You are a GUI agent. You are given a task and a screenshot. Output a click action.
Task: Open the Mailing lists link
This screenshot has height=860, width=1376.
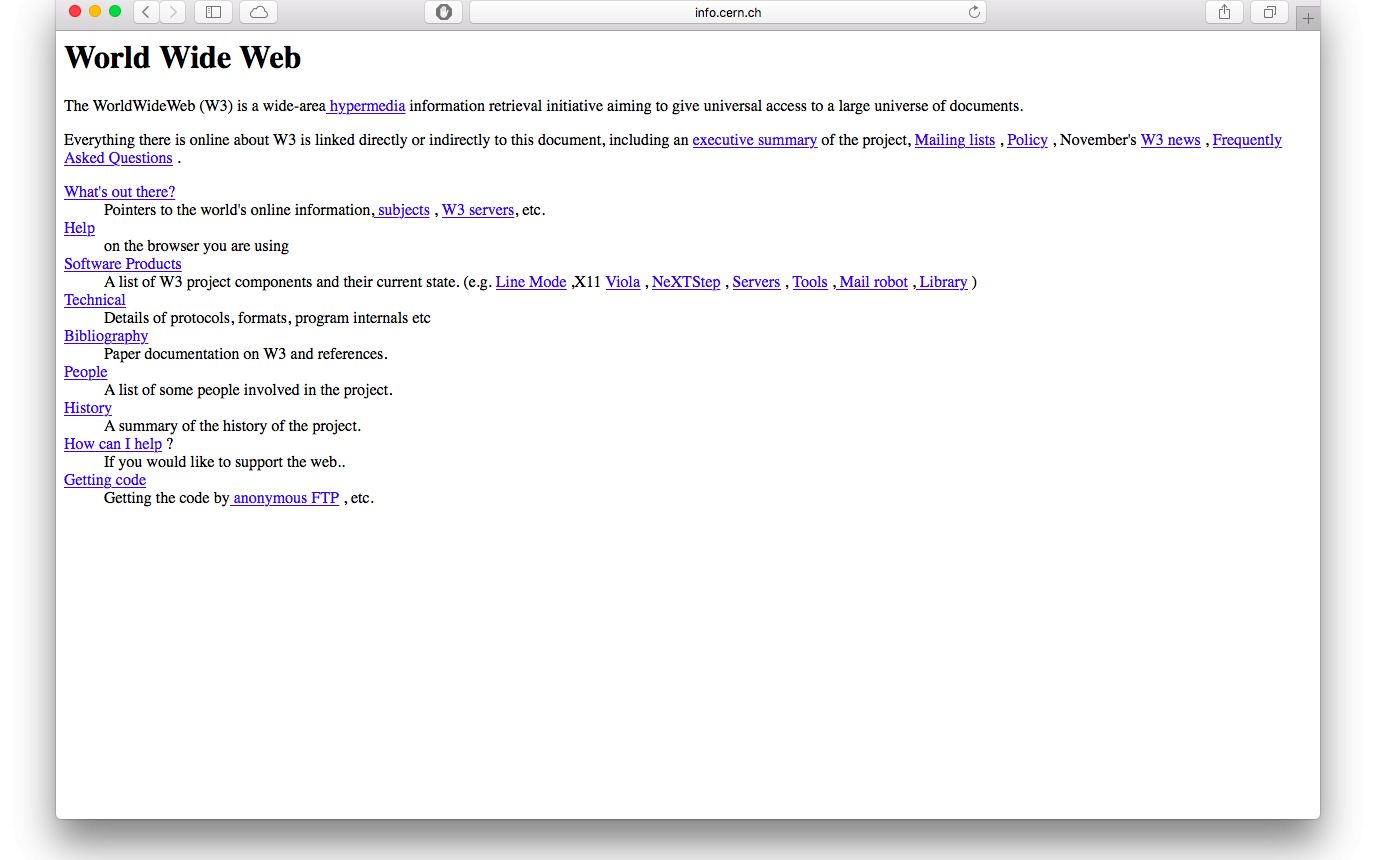[954, 140]
